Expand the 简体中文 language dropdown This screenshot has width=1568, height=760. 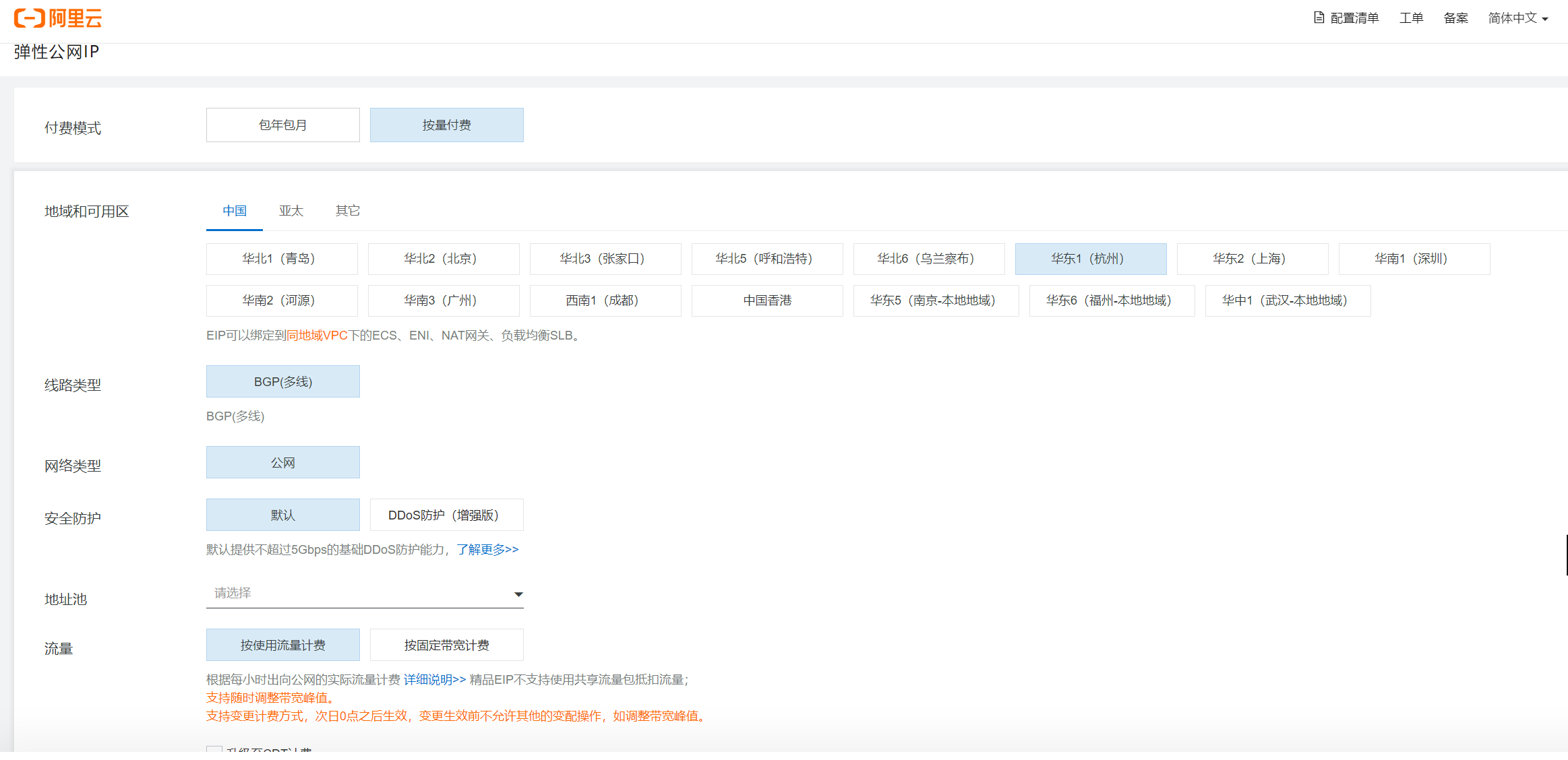pos(1517,18)
